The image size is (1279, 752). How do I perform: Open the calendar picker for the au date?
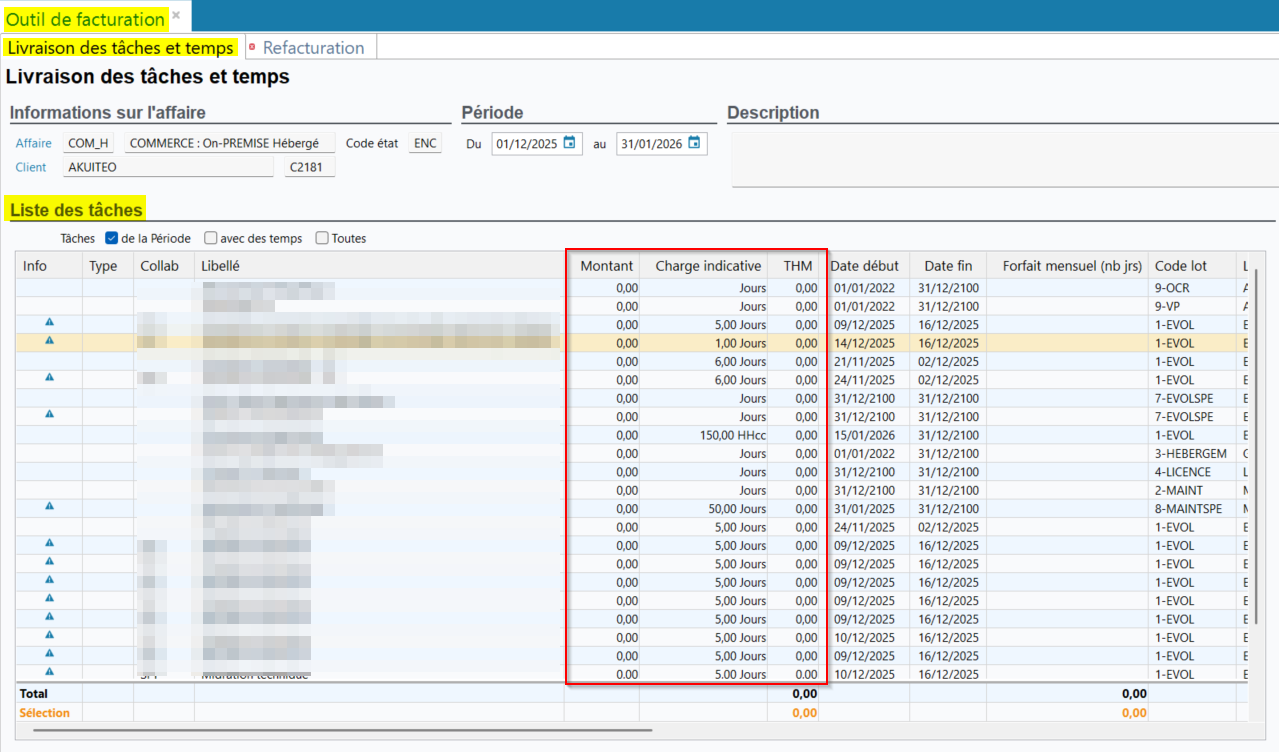point(694,143)
